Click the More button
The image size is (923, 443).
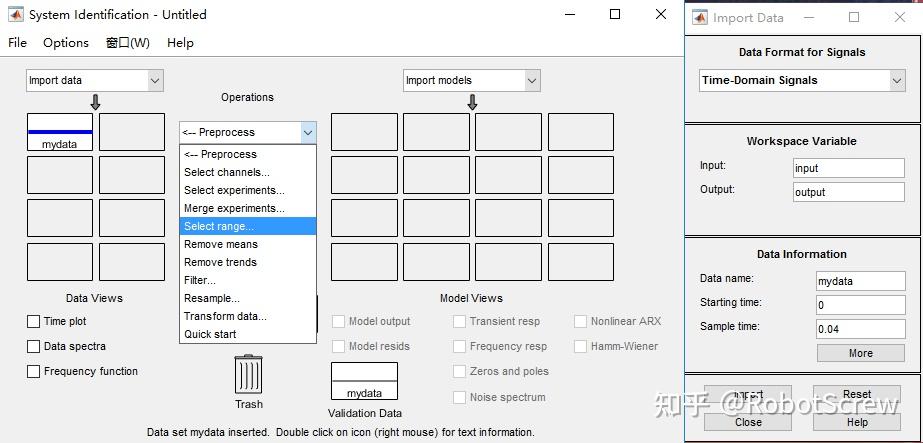point(861,353)
